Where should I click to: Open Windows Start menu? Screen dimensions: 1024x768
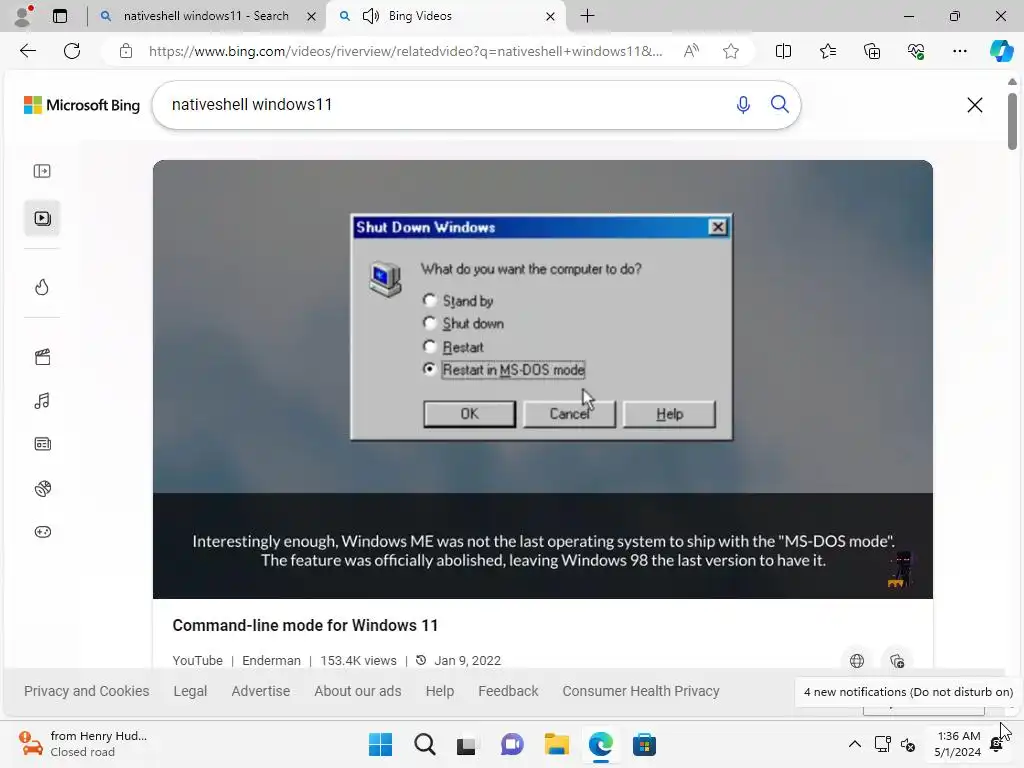pos(380,744)
